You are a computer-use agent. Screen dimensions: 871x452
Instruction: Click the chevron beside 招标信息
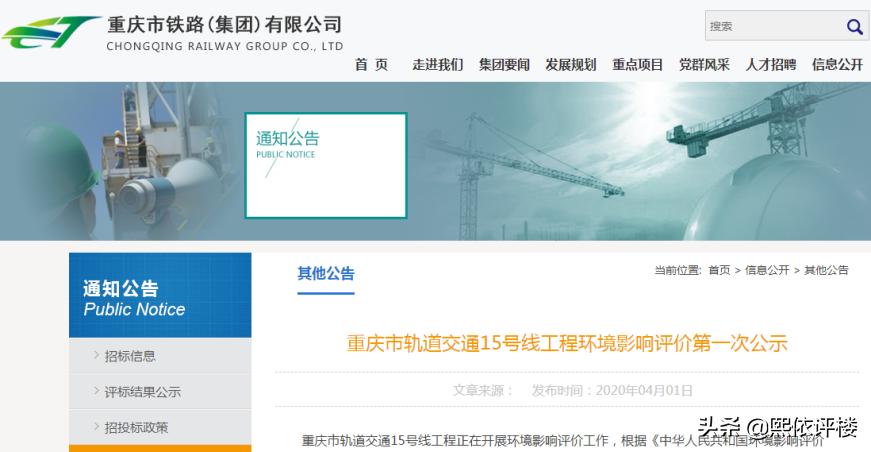click(96, 355)
